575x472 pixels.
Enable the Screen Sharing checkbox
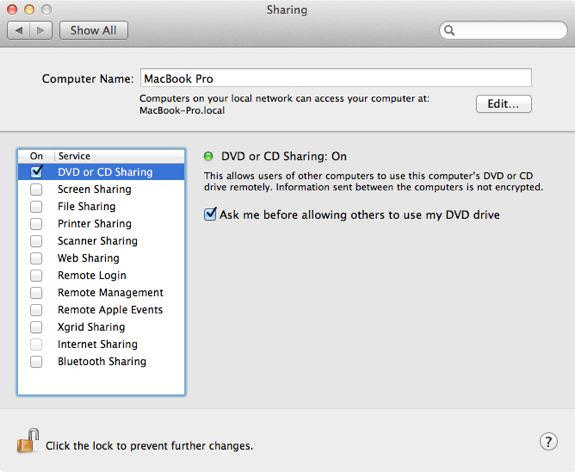tap(36, 189)
